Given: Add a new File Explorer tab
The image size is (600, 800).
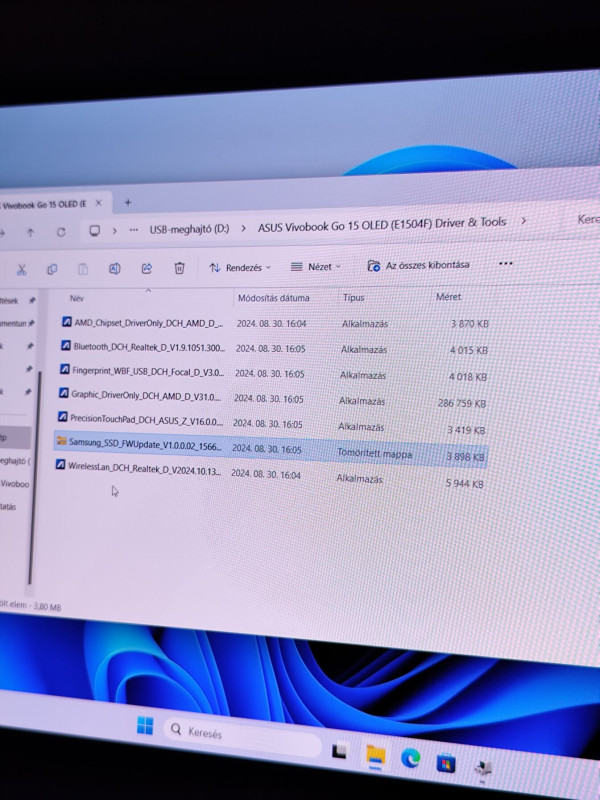Looking at the screenshot, I should coord(128,203).
